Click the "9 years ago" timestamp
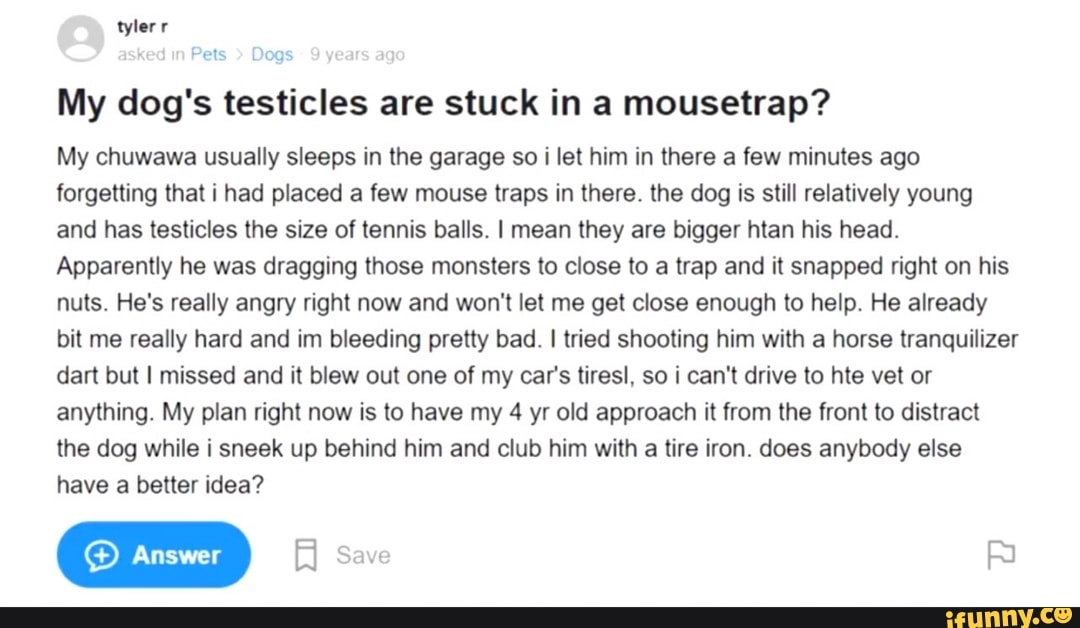1080x628 pixels. 357,55
